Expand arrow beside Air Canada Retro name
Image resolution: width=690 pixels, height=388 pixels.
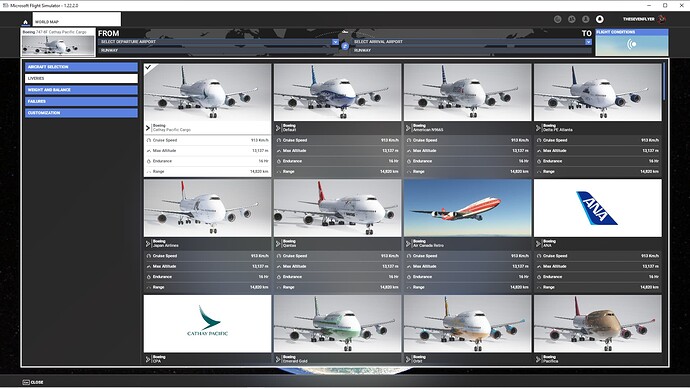pos(408,244)
